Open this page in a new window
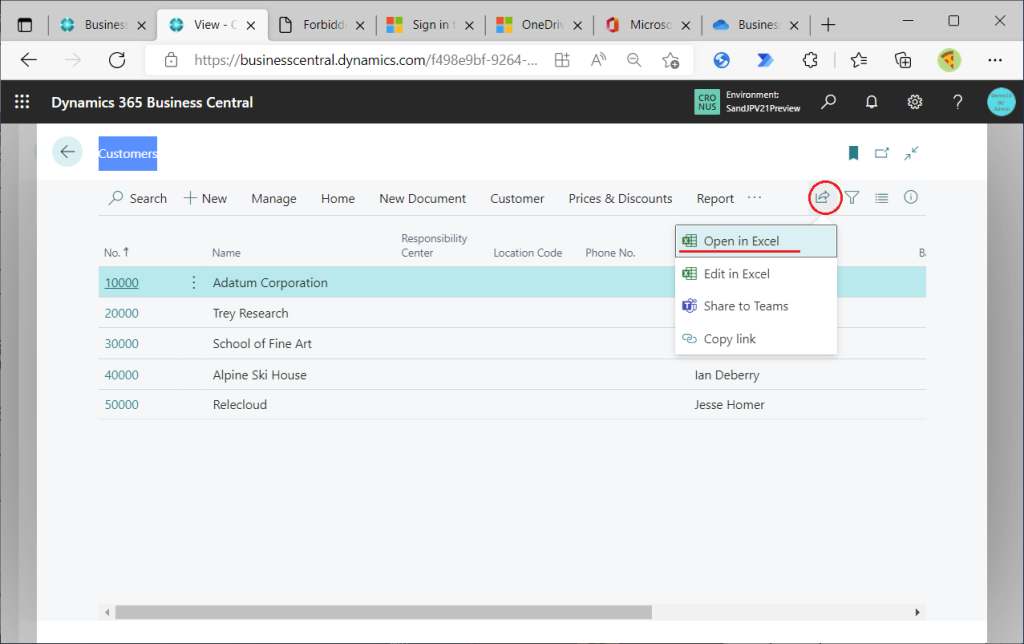The image size is (1024, 644). pyautogui.click(x=882, y=153)
